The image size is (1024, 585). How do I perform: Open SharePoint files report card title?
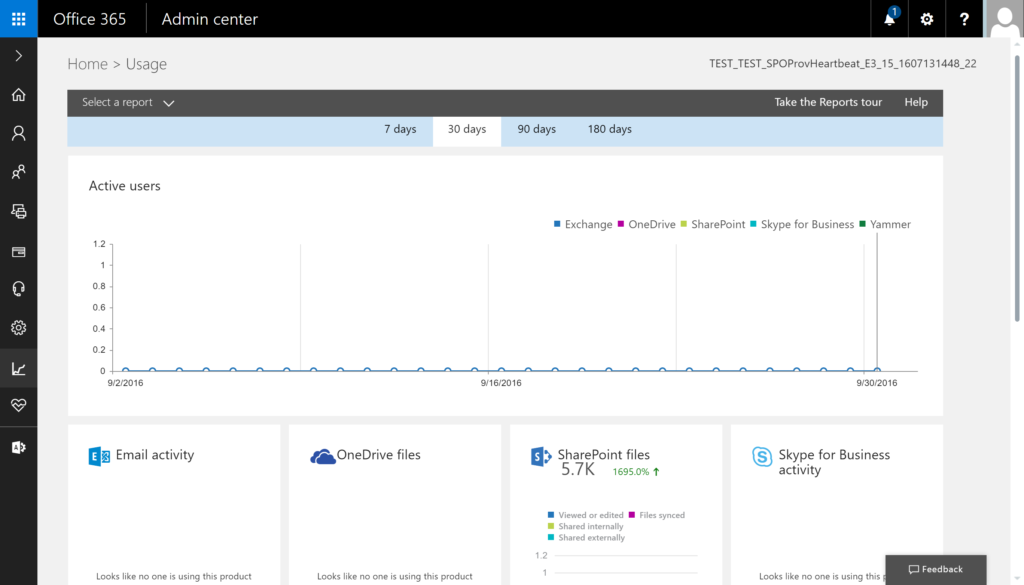[x=603, y=454]
